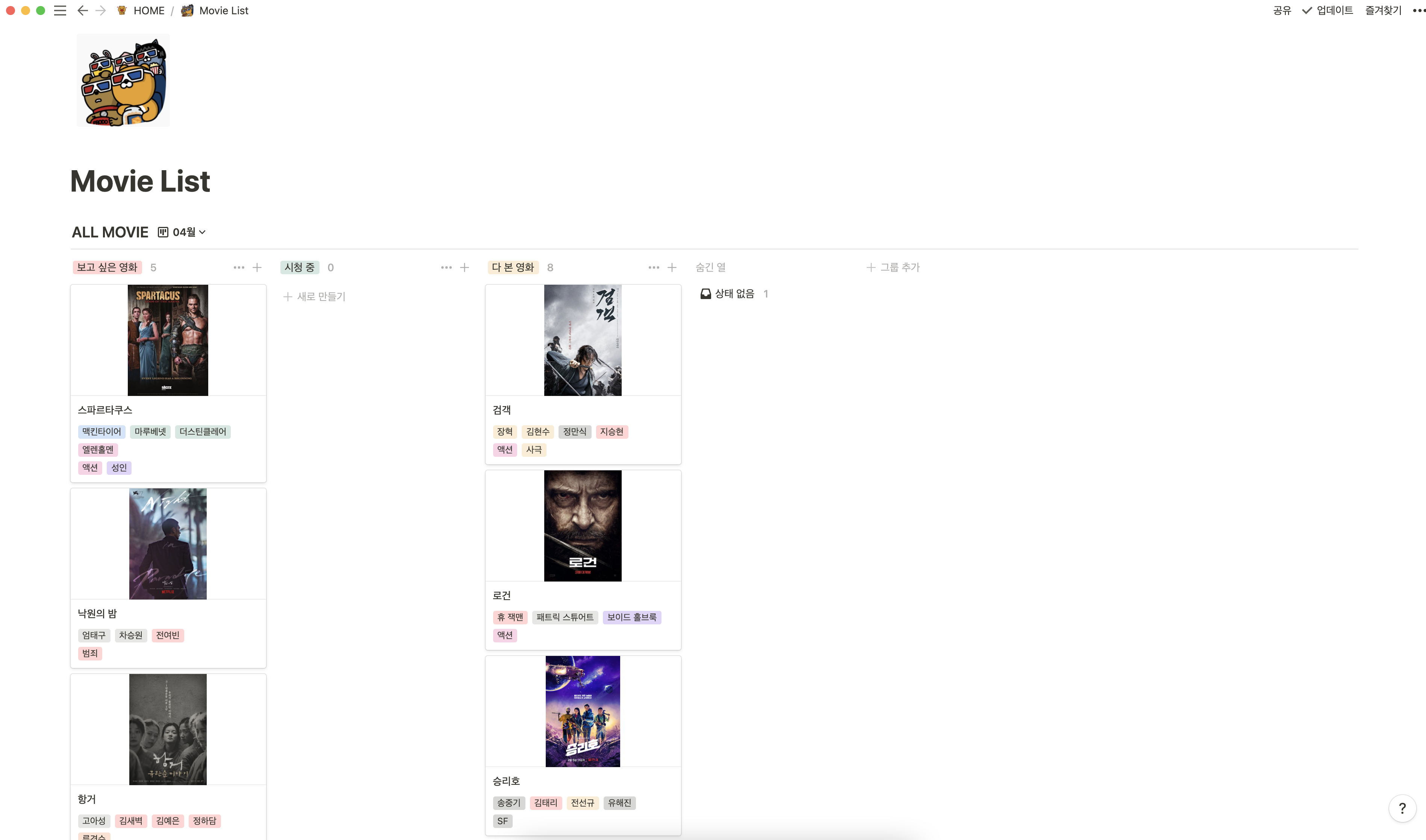Viewport: 1426px width, 840px height.
Task: Open the sidebar hamburger menu
Action: point(60,11)
